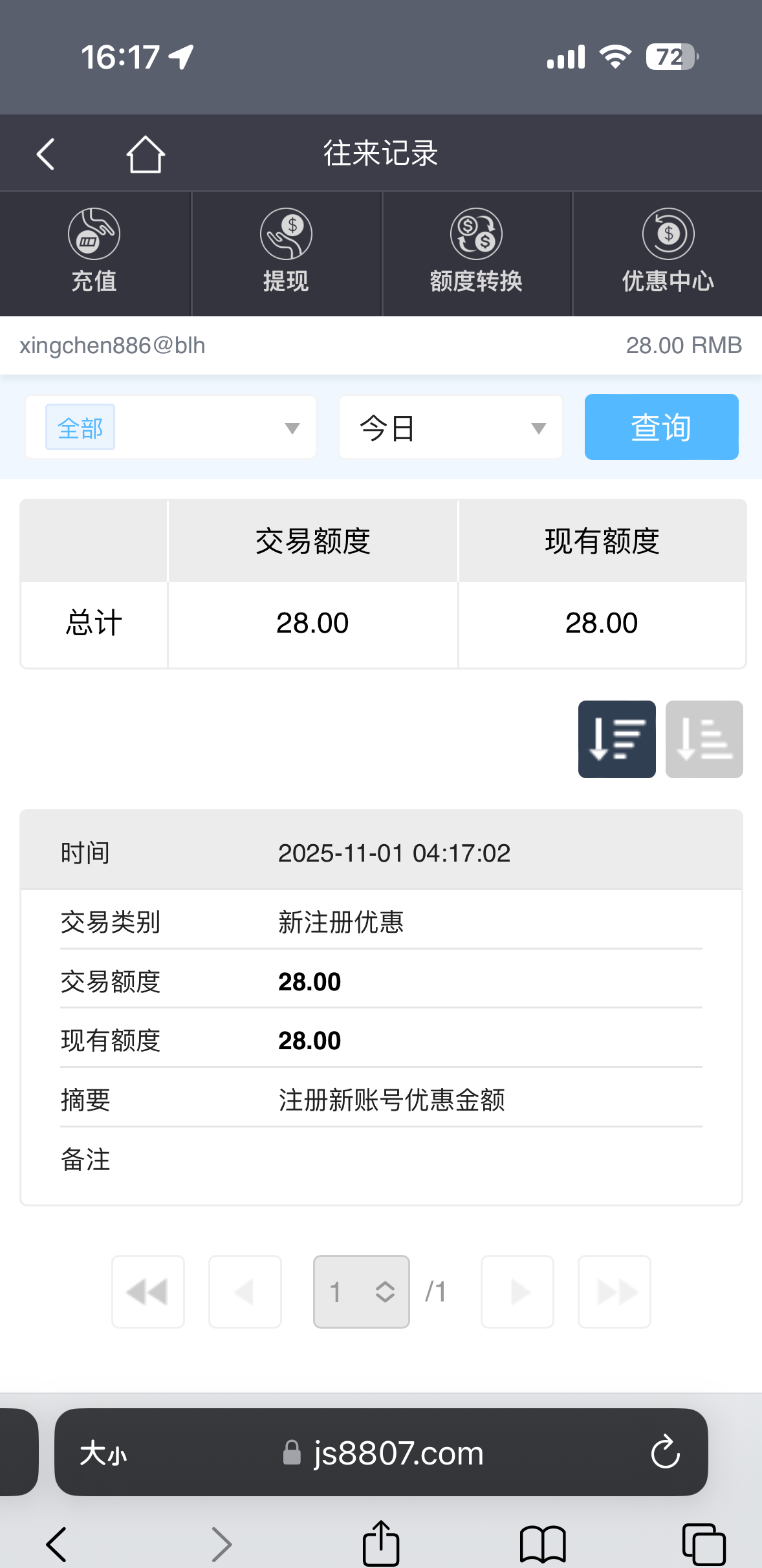The height and width of the screenshot is (1568, 762).
Task: Run the 查询 search query
Action: 661,427
